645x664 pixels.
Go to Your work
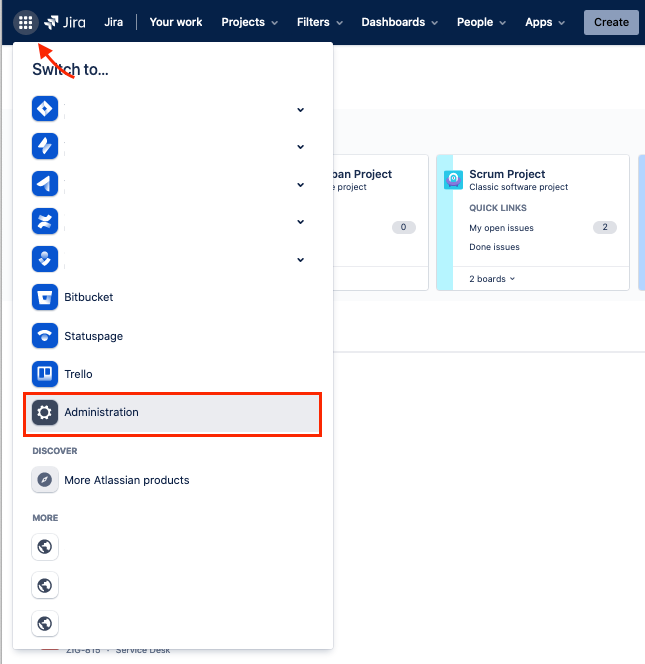176,22
